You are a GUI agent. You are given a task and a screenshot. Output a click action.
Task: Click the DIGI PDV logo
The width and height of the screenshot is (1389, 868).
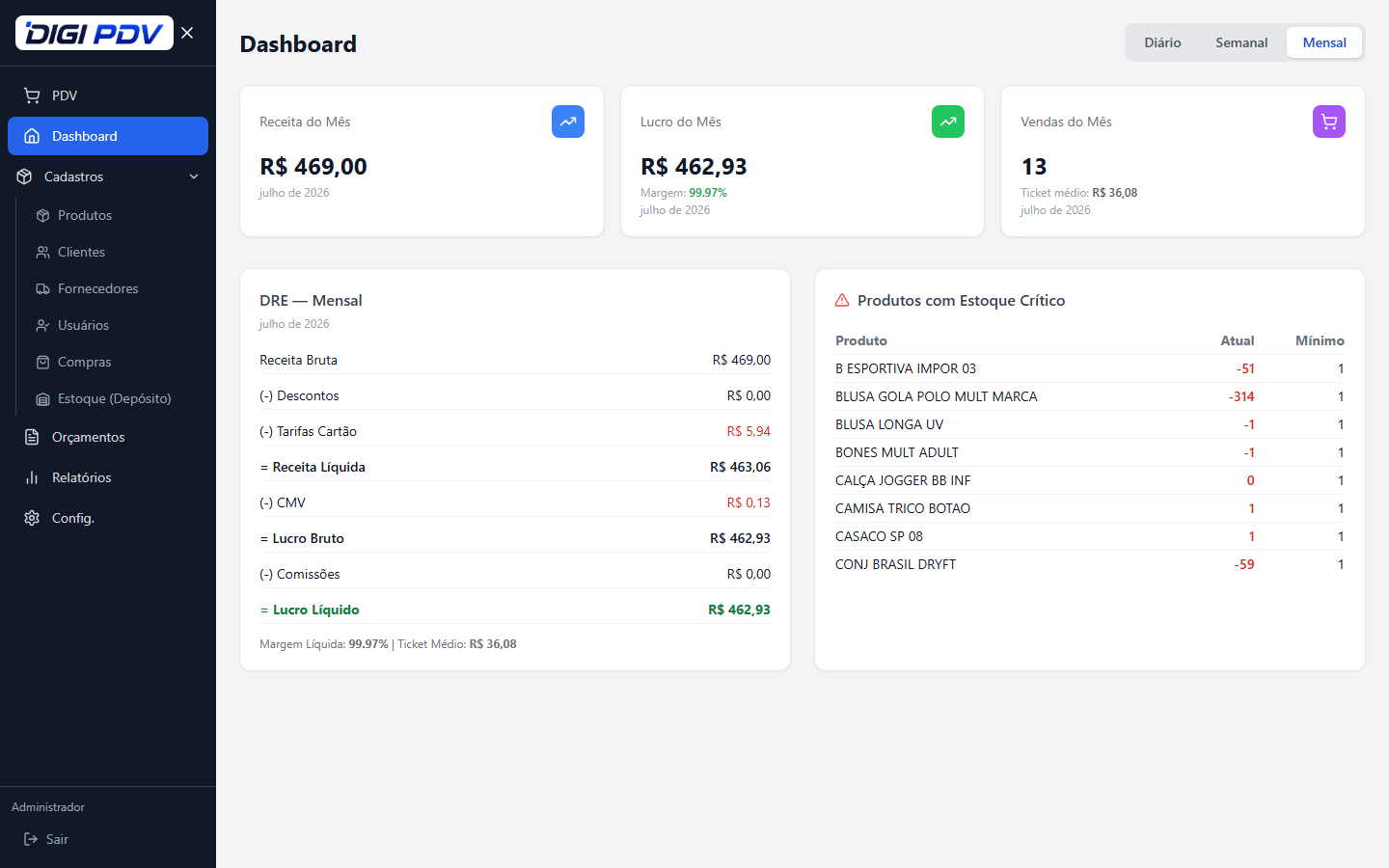point(95,33)
